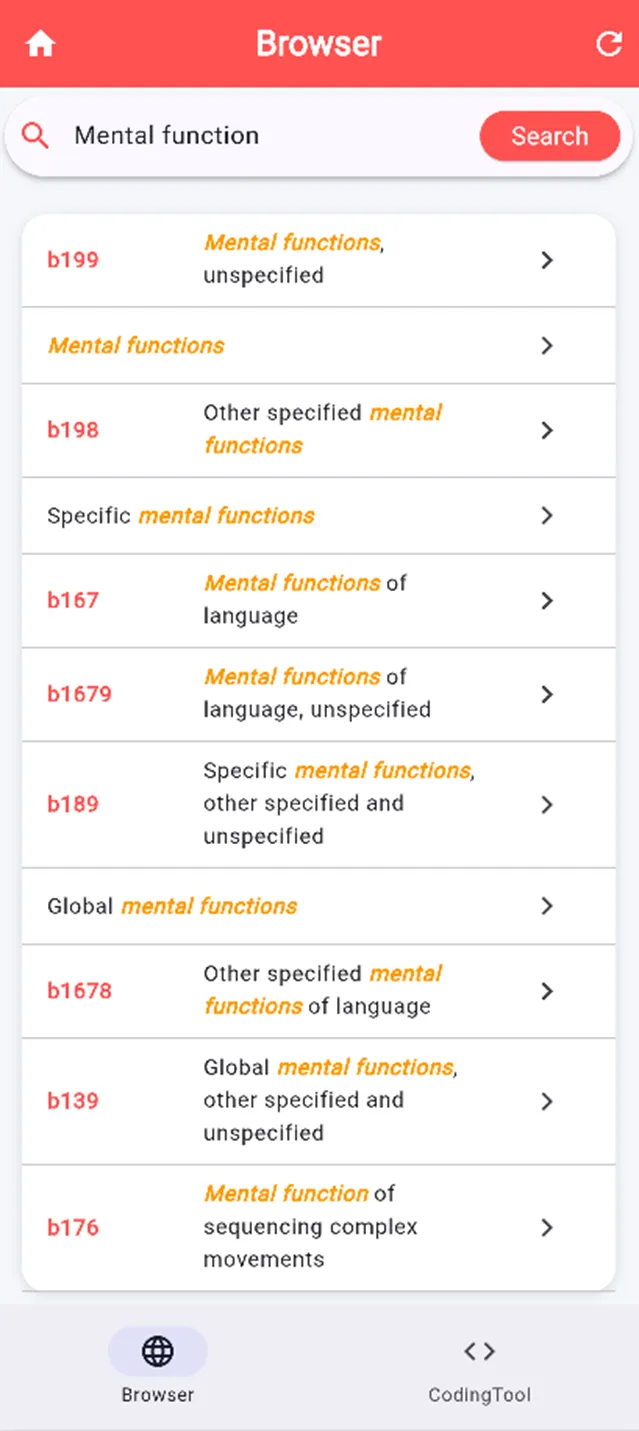Image resolution: width=639 pixels, height=1431 pixels.
Task: Select Mental functions of language result
Action: point(304,599)
